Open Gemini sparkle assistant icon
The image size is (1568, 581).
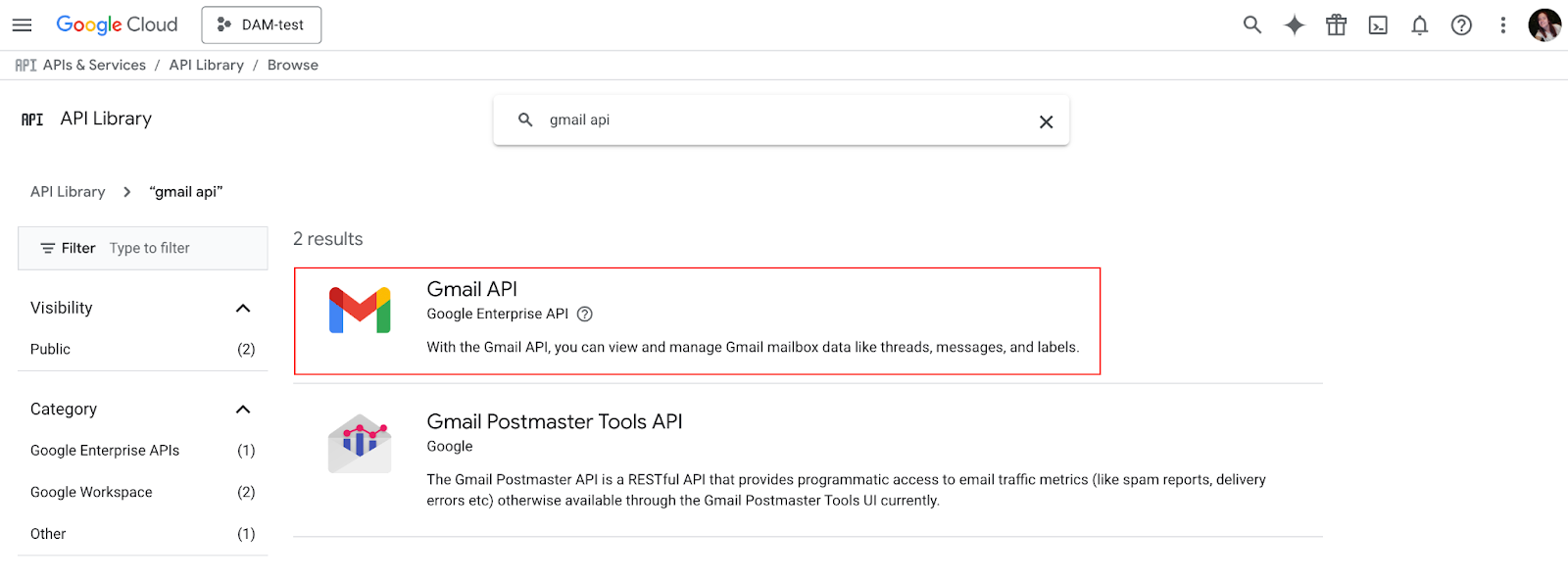click(1295, 24)
